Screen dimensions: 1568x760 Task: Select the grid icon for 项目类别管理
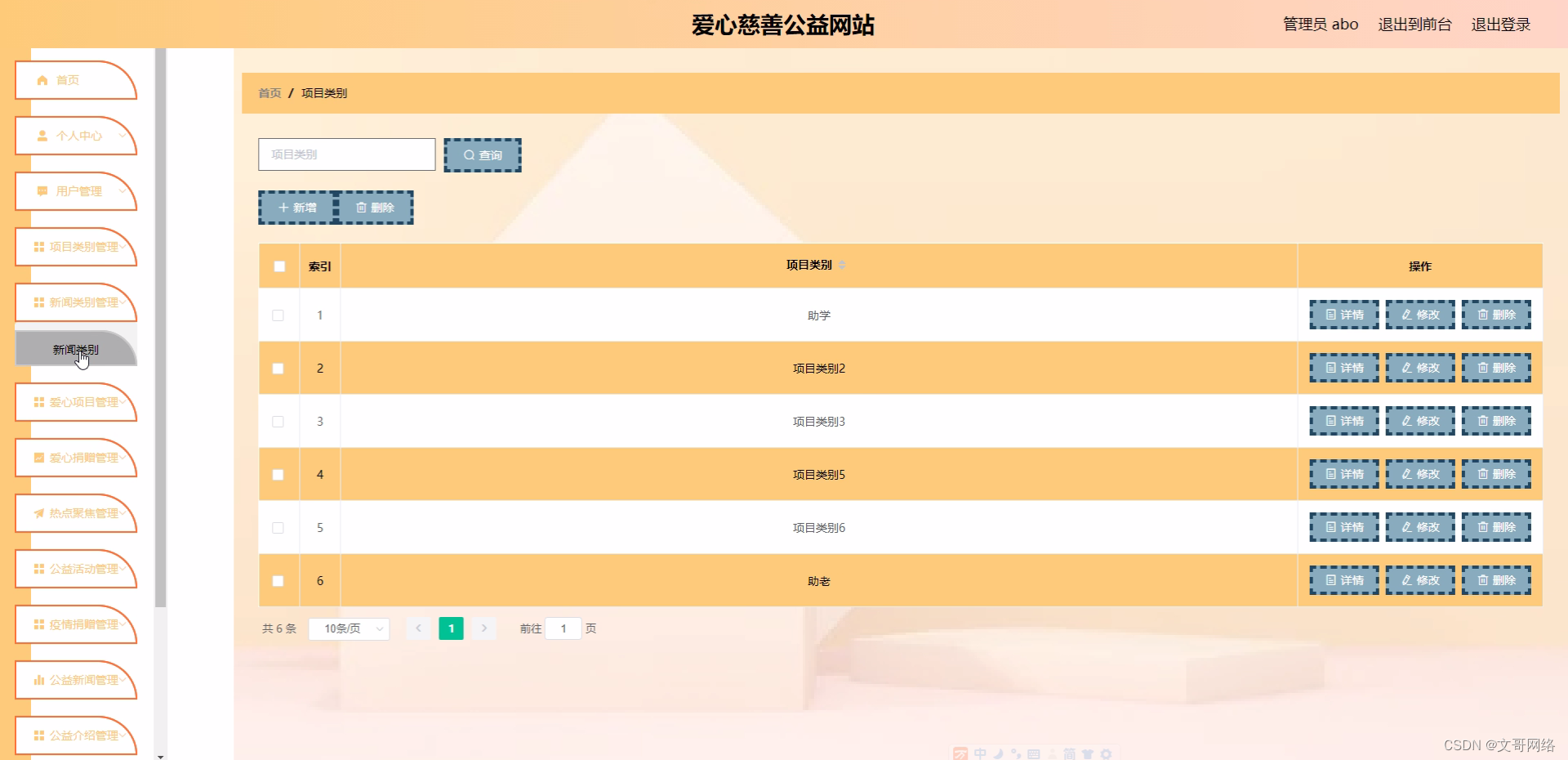(38, 247)
